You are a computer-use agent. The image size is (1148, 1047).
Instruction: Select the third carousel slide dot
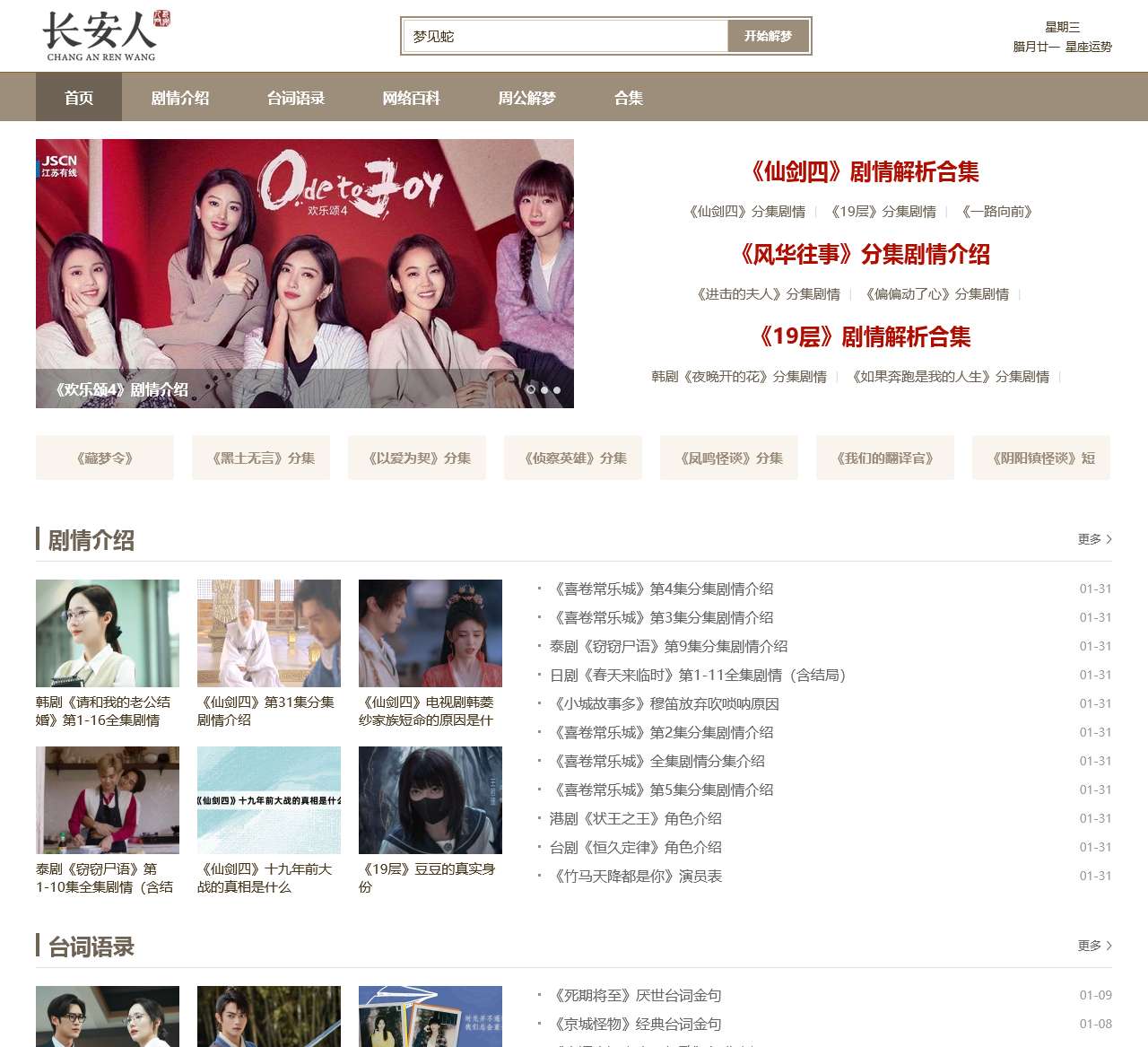[x=557, y=389]
